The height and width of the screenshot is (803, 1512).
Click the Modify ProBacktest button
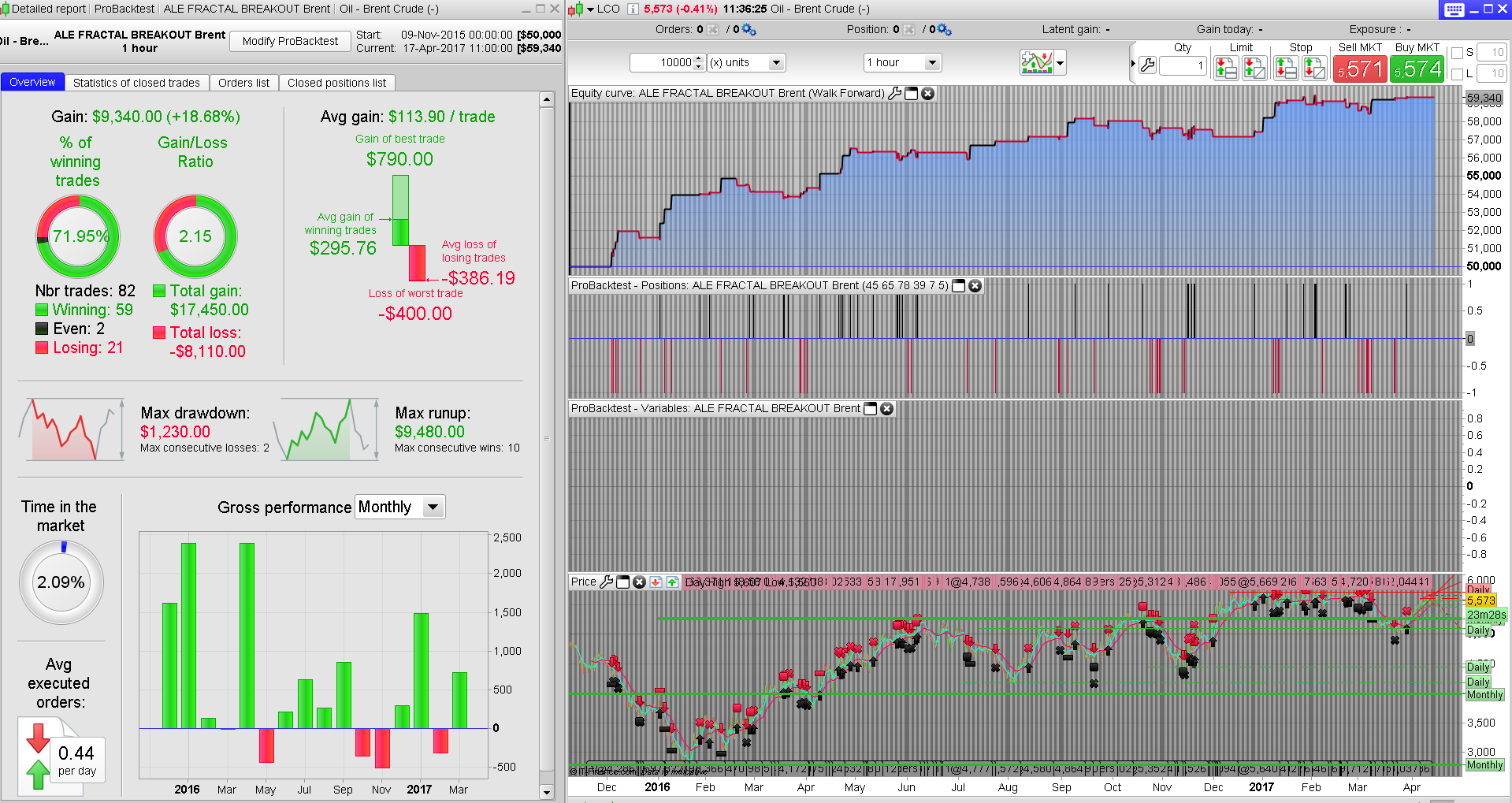tap(290, 41)
